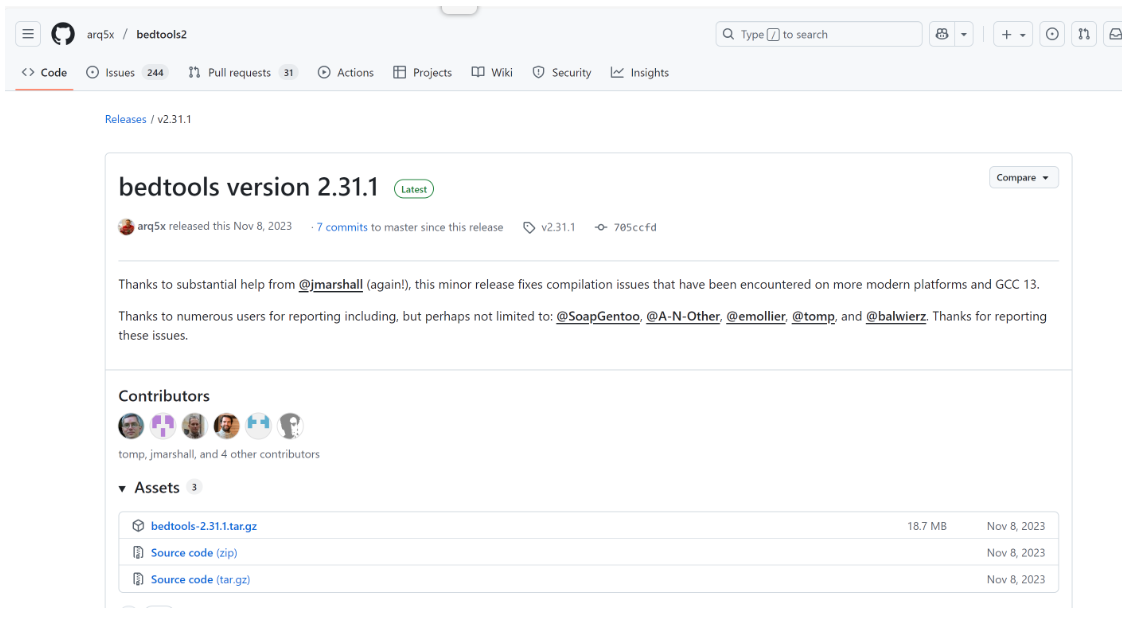Screen dimensions: 1122x622
Task: Switch to the Security tab
Action: (x=562, y=72)
